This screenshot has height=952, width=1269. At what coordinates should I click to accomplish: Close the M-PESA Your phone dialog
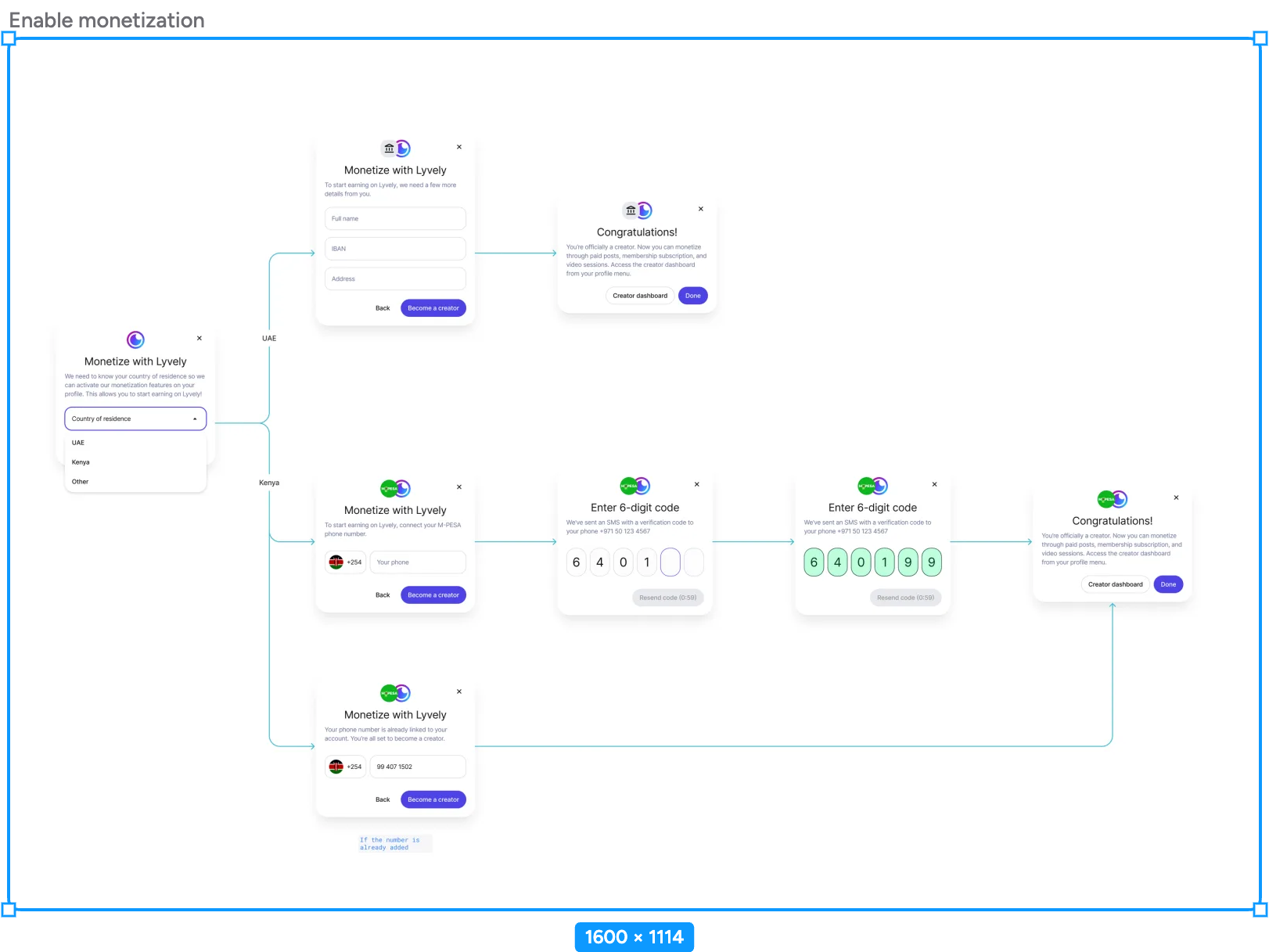pyautogui.click(x=459, y=487)
